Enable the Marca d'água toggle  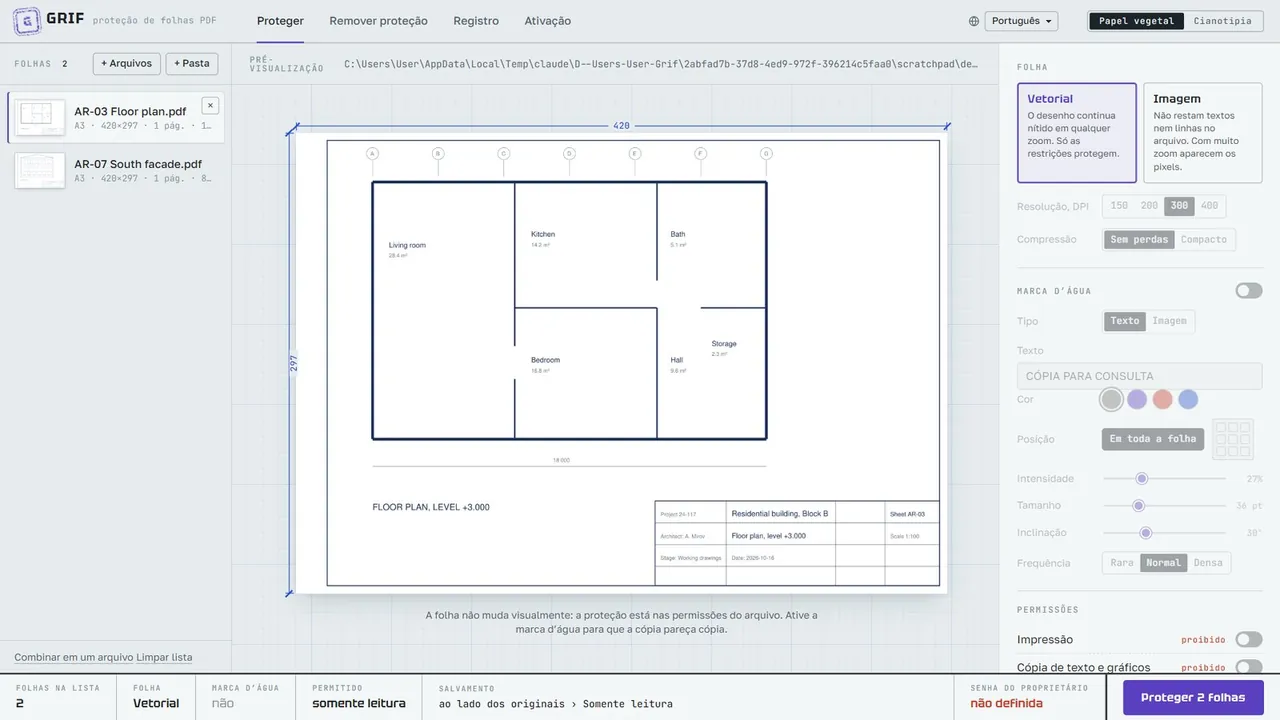click(x=1248, y=291)
